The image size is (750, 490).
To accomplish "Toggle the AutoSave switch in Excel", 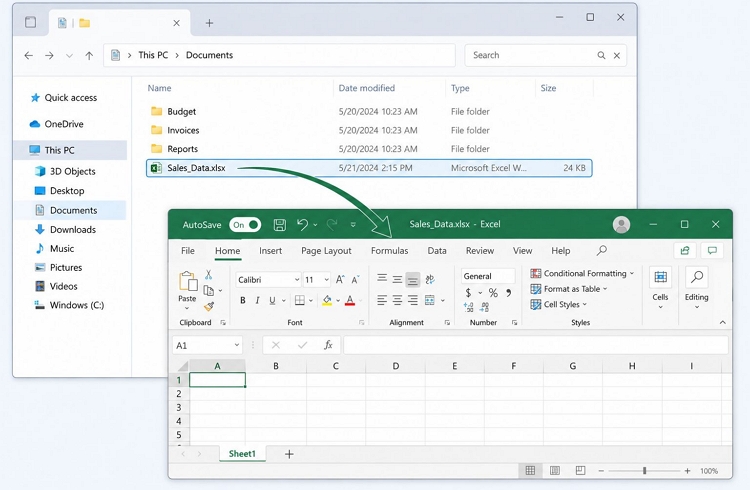I will coord(244,225).
